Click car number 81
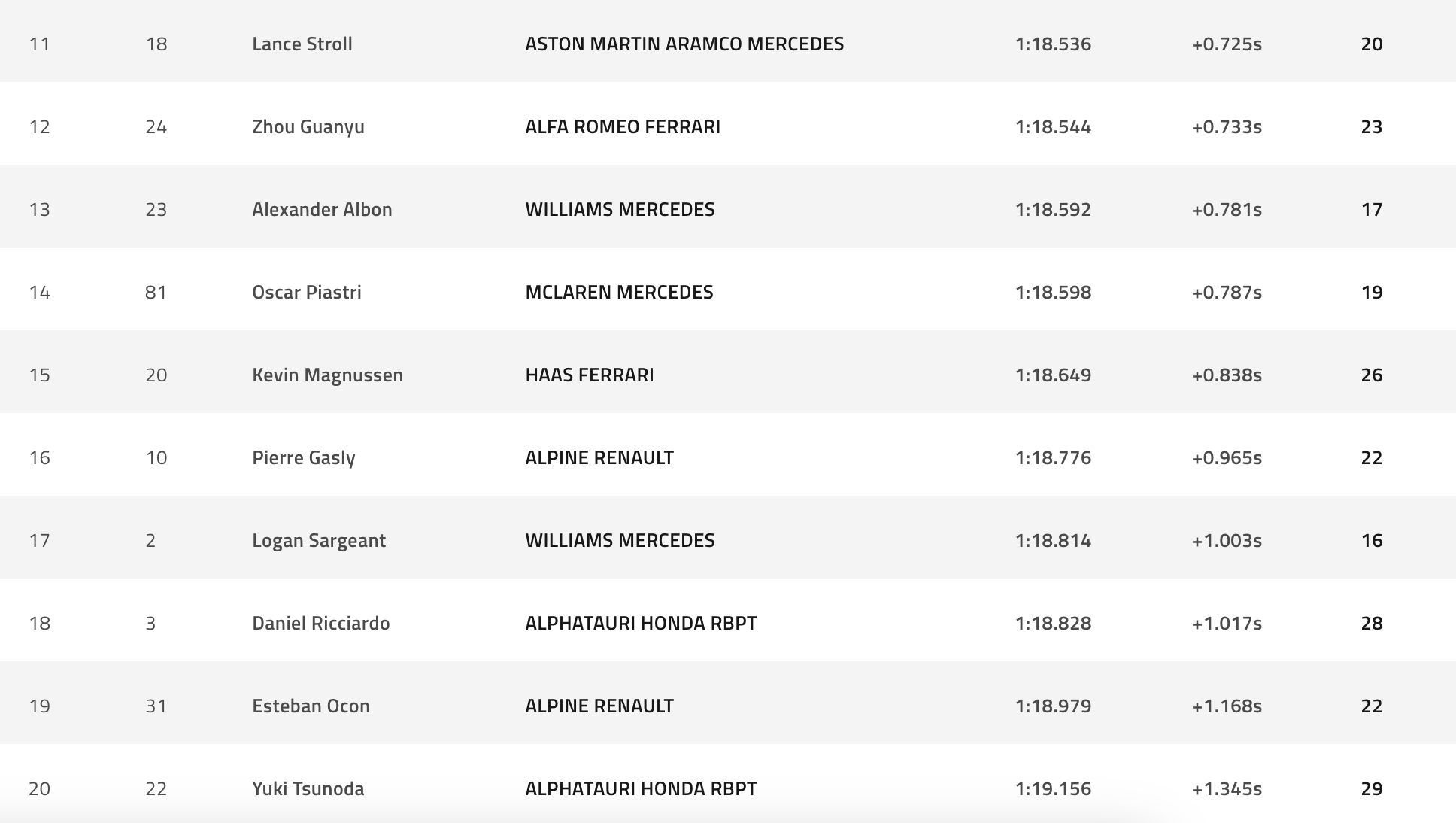1456x823 pixels. [x=156, y=292]
